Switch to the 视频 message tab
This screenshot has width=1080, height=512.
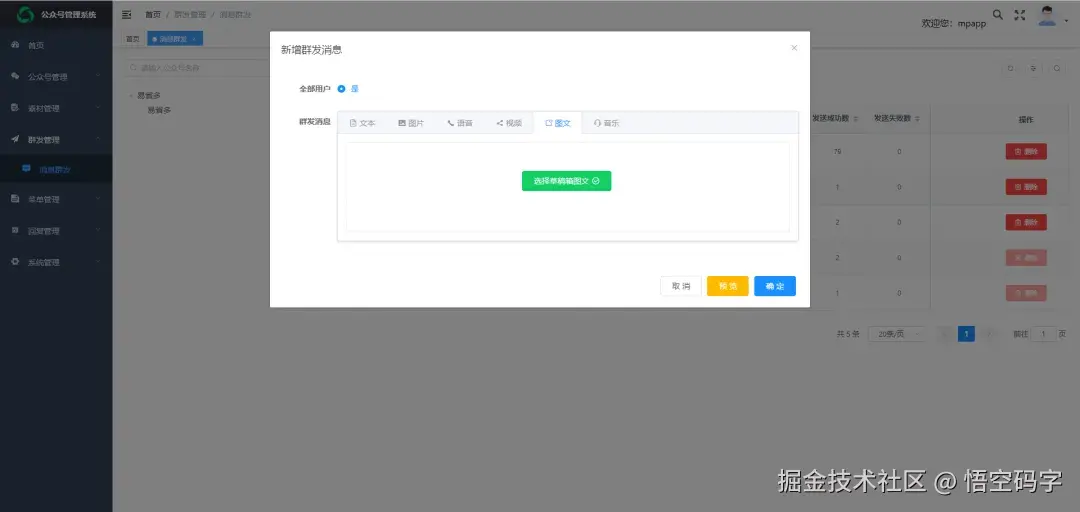[509, 123]
